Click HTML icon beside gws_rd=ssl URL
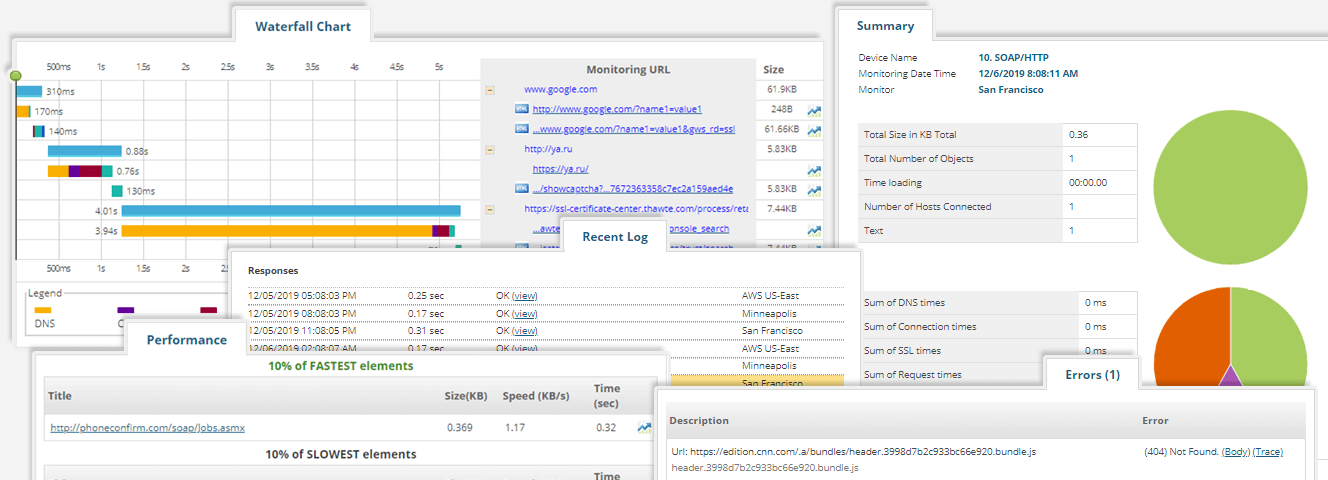This screenshot has width=1328, height=480. (521, 129)
